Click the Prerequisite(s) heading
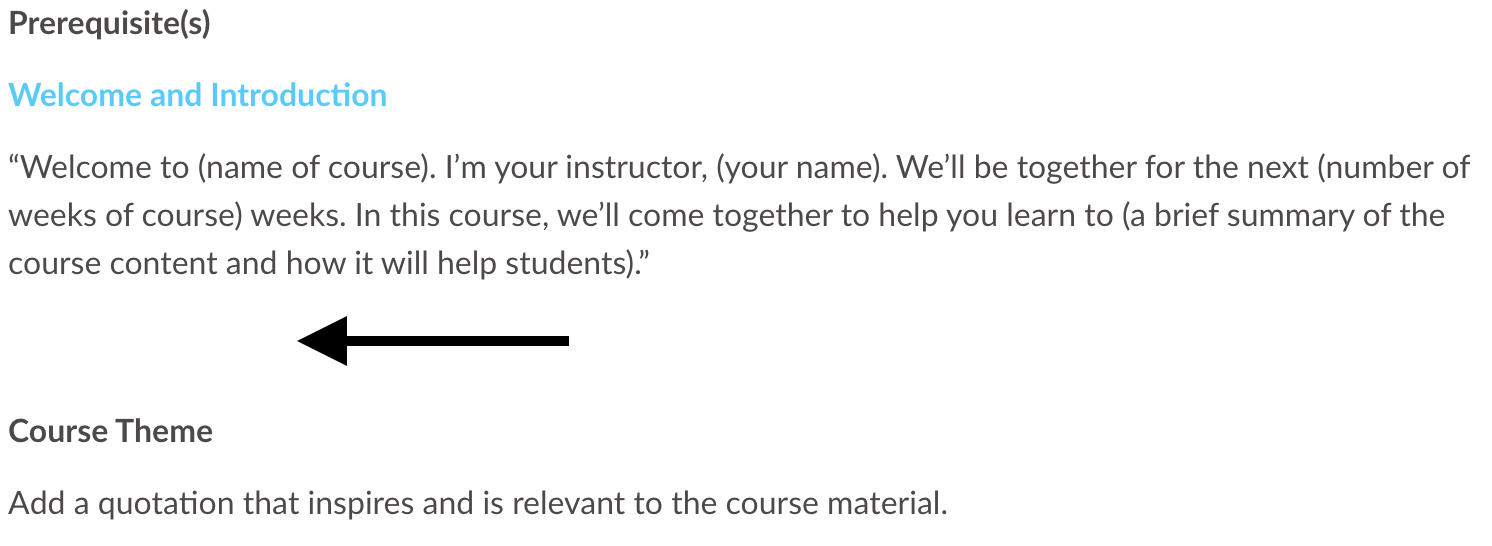Image resolution: width=1492 pixels, height=546 pixels. pos(109,24)
